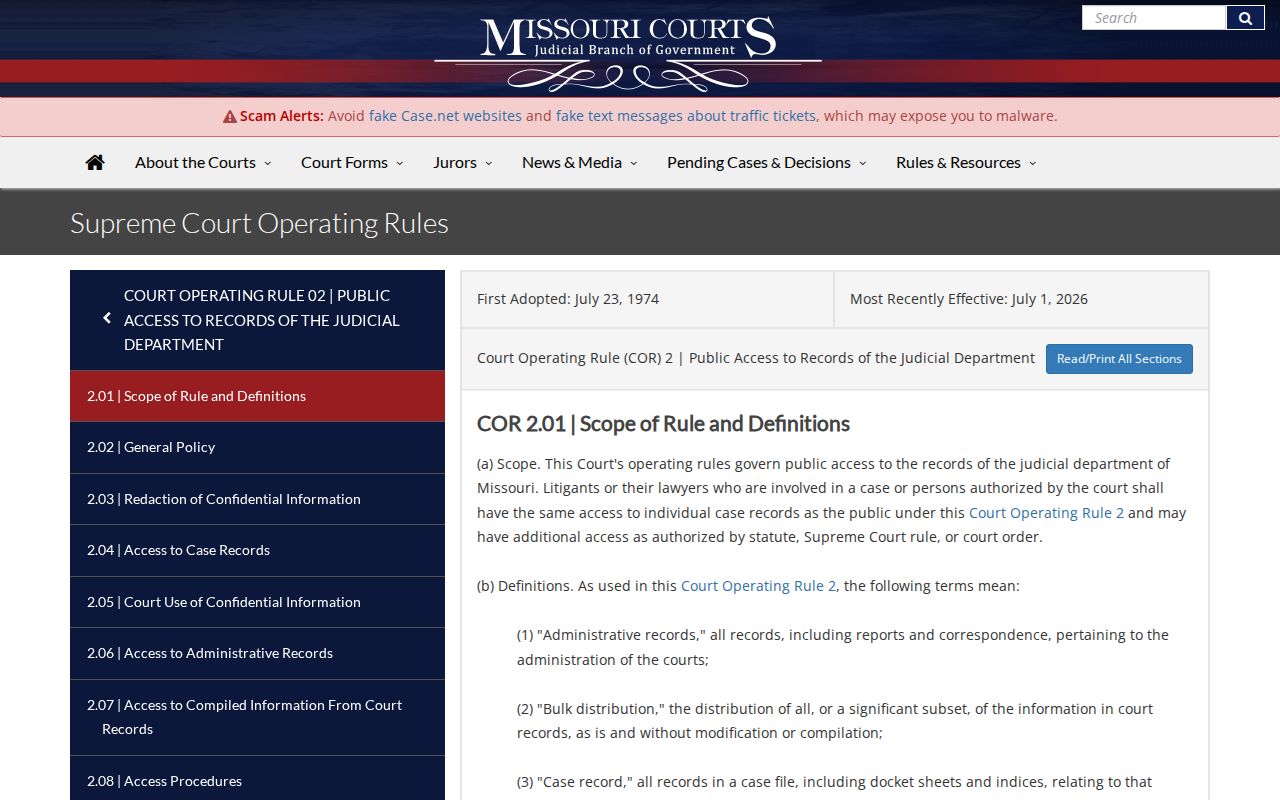Click the Court Operating Rule 02 sidebar header
Image resolution: width=1280 pixels, height=800 pixels.
(x=257, y=320)
